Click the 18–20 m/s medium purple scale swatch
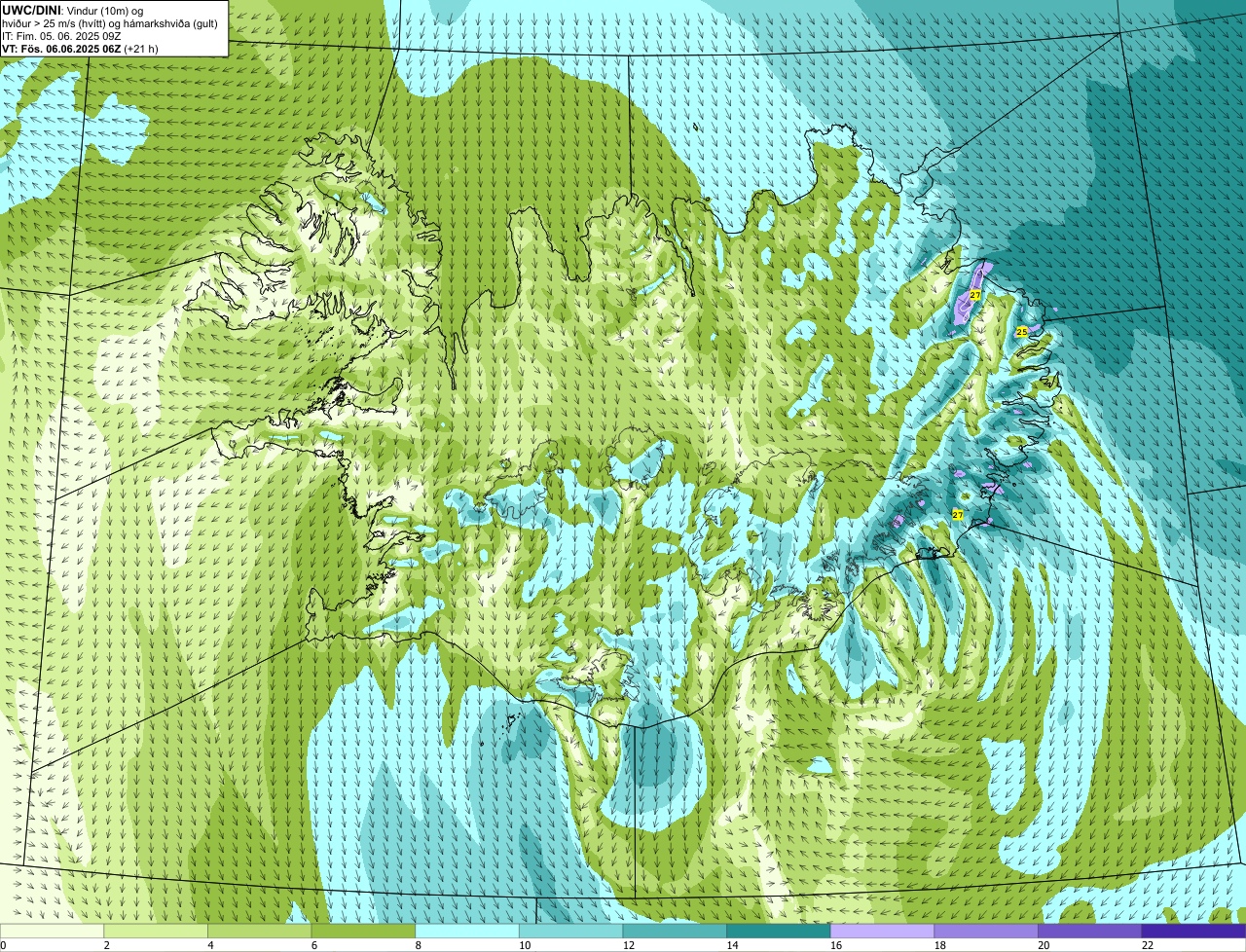 [x=986, y=932]
